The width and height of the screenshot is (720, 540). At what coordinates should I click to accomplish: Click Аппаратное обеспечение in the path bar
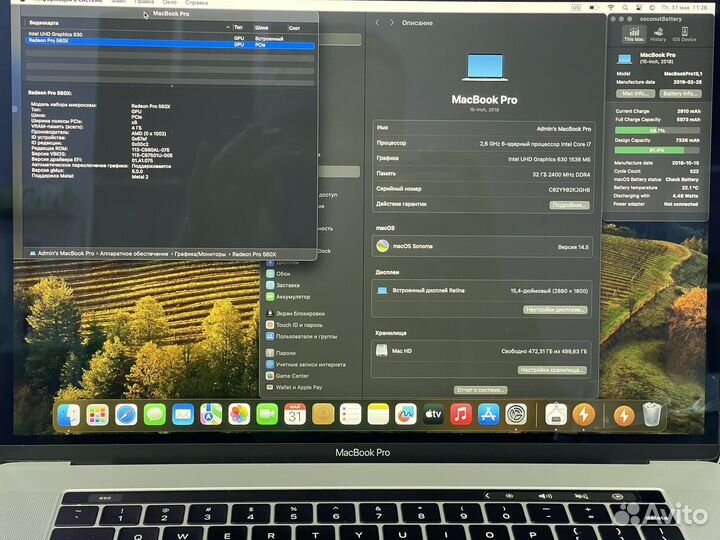[x=134, y=254]
